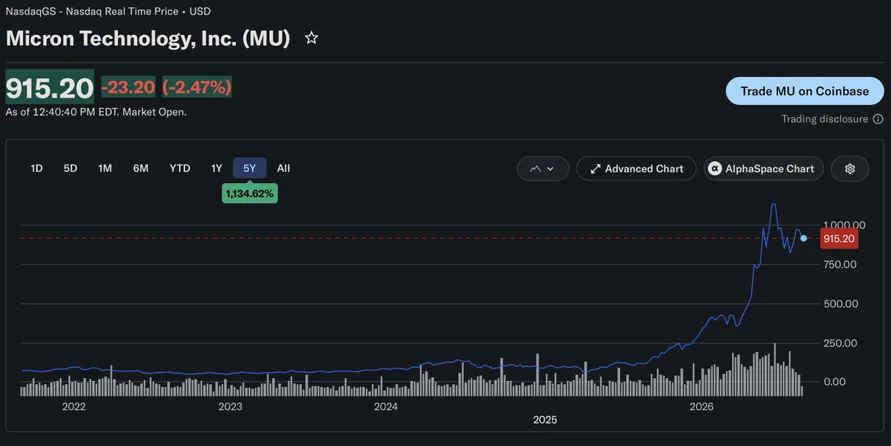Viewport: 891px width, 446px height.
Task: Click the 0.00 y-axis label
Action: pos(834,382)
